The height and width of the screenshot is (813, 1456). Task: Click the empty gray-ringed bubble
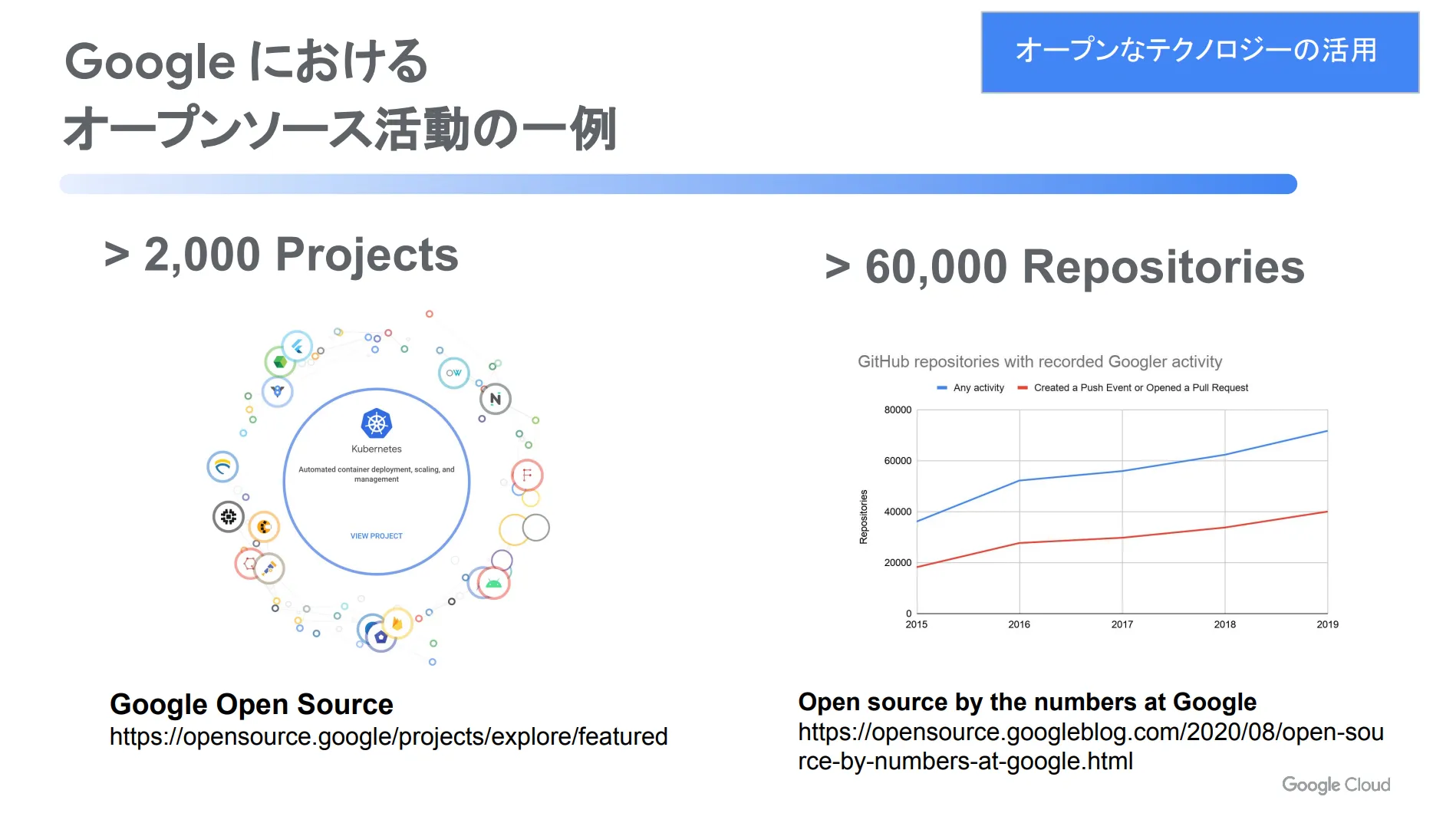coord(535,528)
